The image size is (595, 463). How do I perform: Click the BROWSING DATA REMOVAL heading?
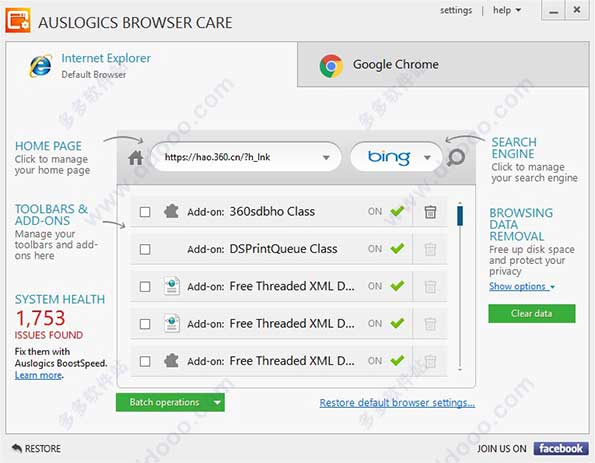tap(521, 224)
